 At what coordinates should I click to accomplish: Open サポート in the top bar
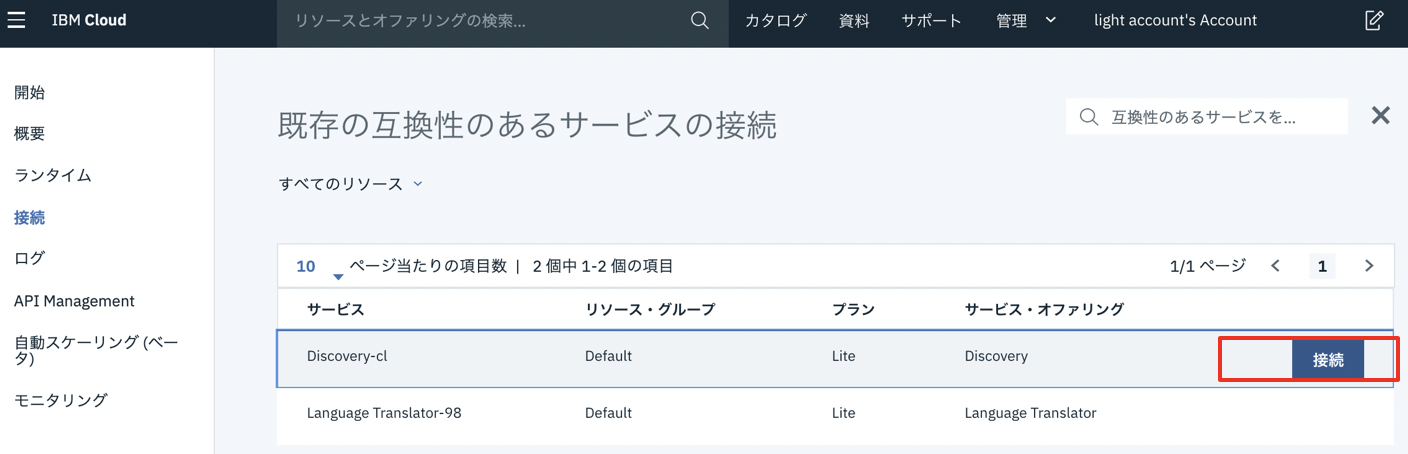(x=931, y=21)
